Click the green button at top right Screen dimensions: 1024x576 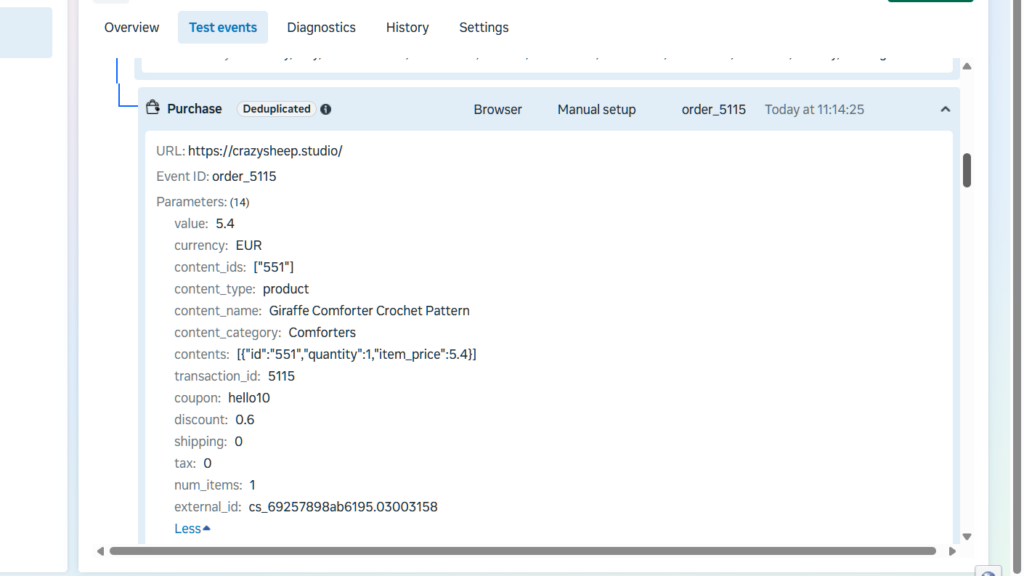point(930,2)
